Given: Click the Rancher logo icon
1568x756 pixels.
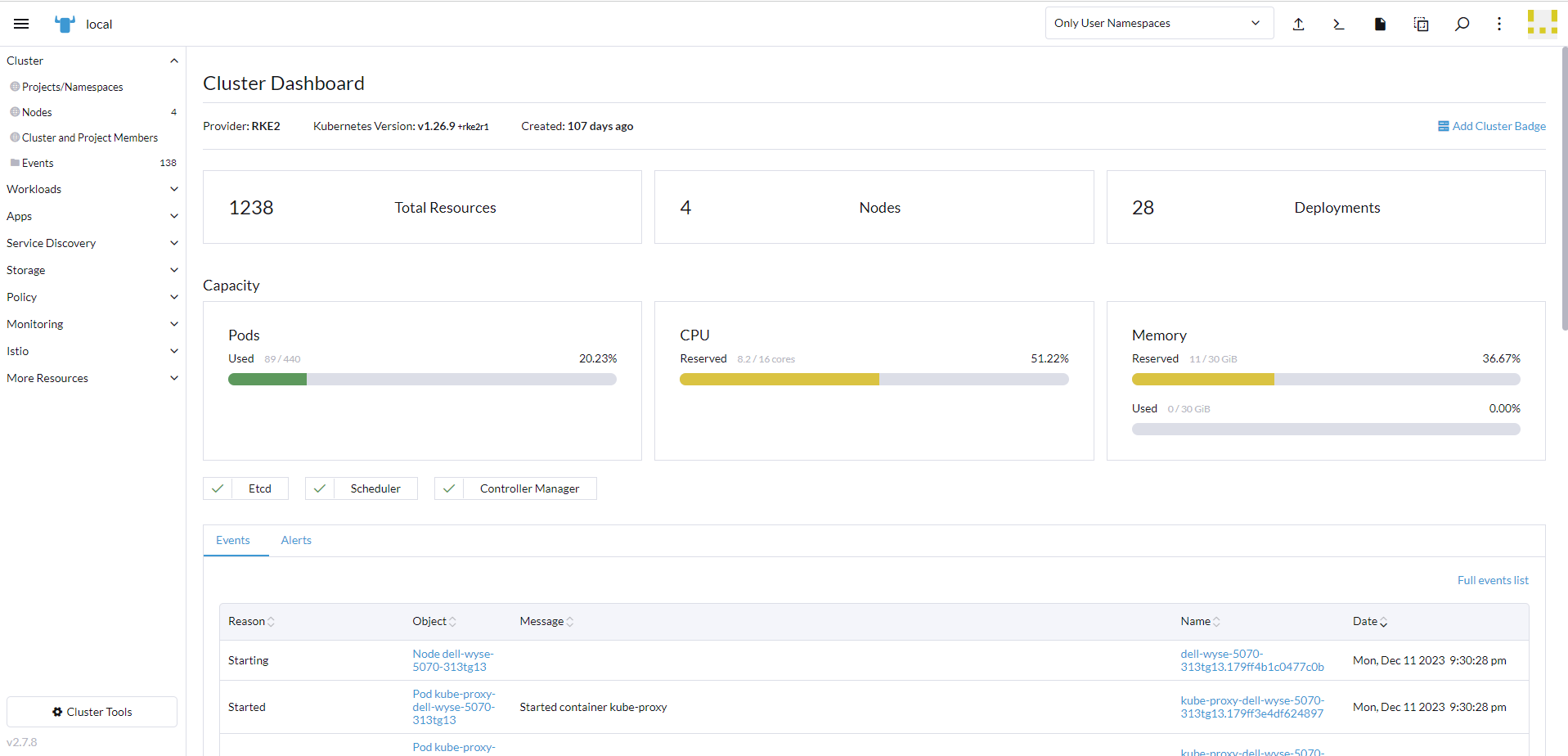Looking at the screenshot, I should coord(65,24).
